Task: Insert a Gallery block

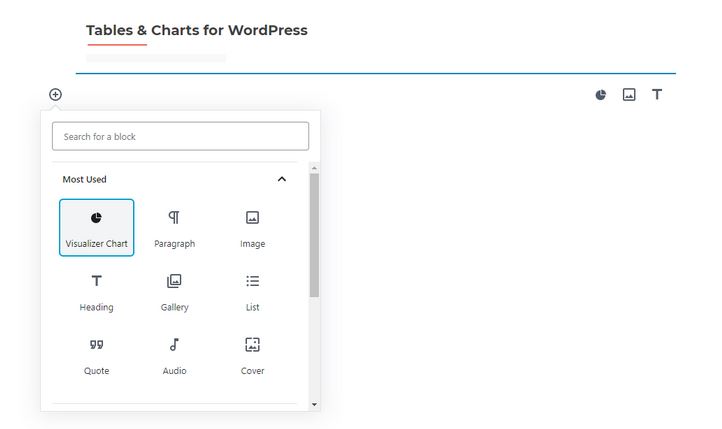Action: [x=175, y=291]
